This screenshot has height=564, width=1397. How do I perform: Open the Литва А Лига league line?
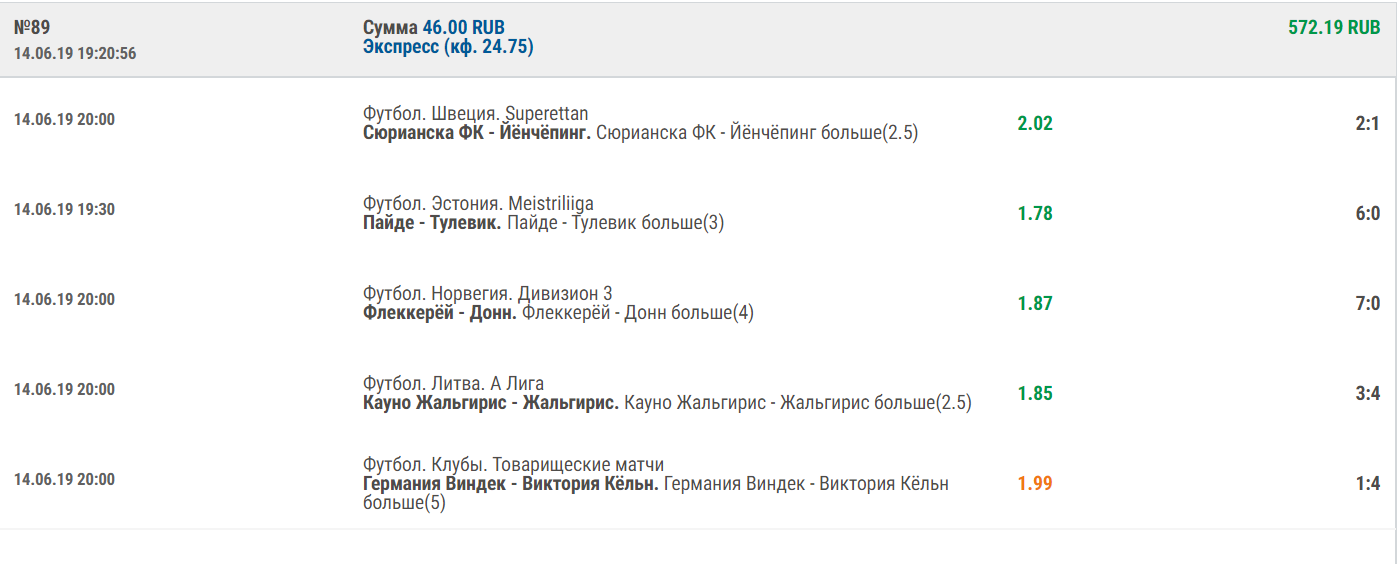[453, 383]
